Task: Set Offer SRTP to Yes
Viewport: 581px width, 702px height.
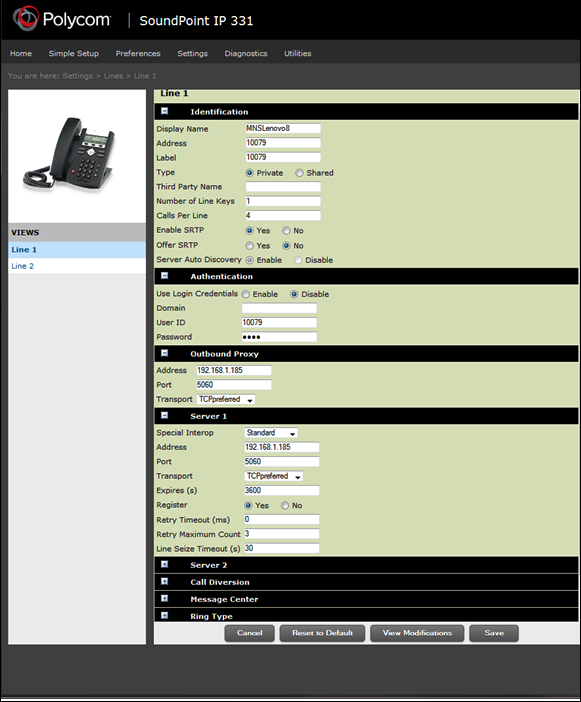Action: pos(249,246)
